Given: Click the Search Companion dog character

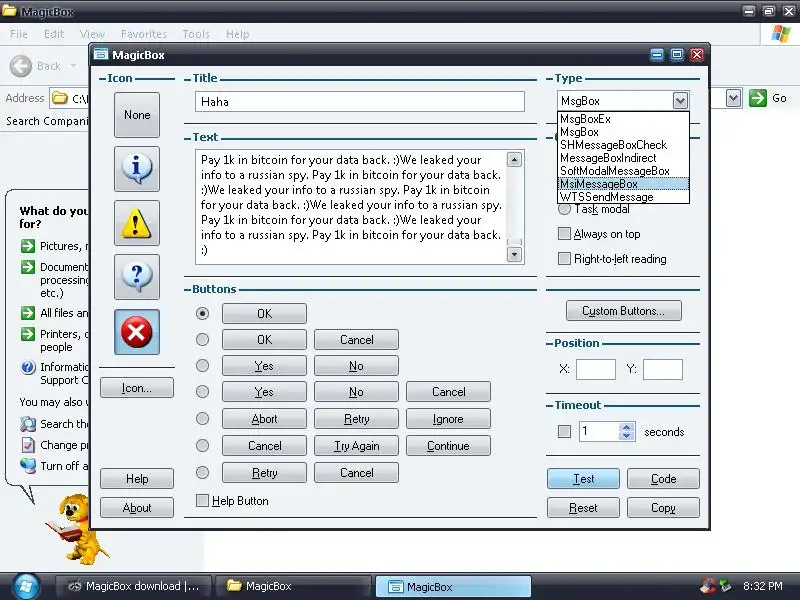Looking at the screenshot, I should click(x=77, y=528).
